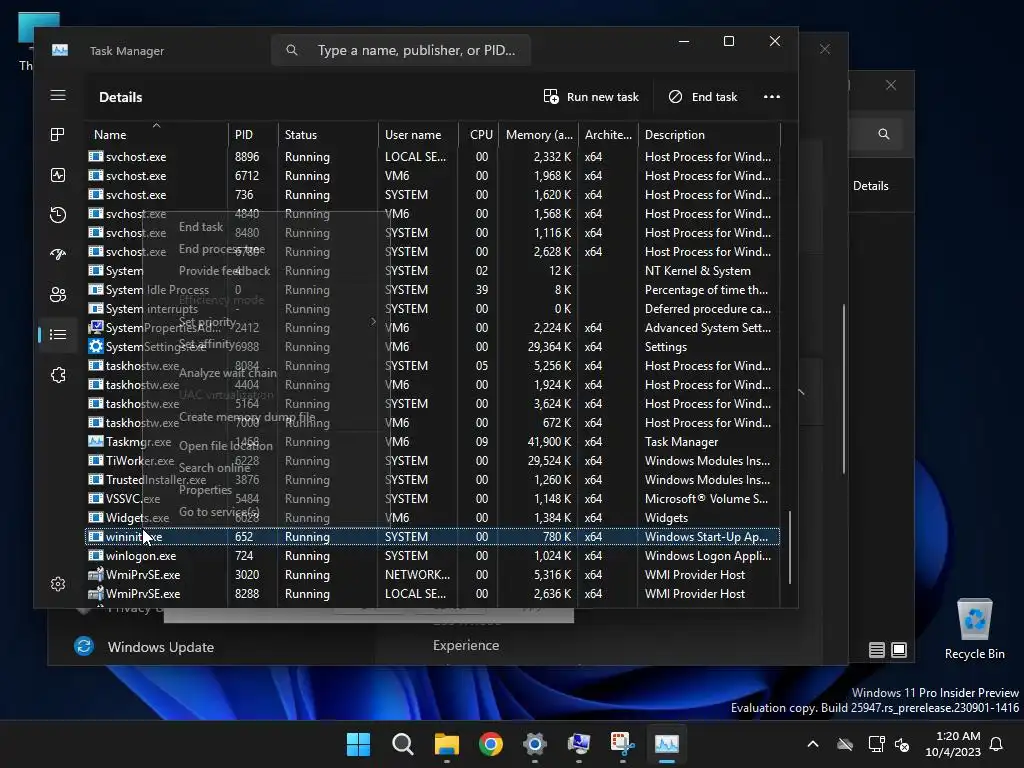Show hidden system tray icons chevron

pos(813,744)
